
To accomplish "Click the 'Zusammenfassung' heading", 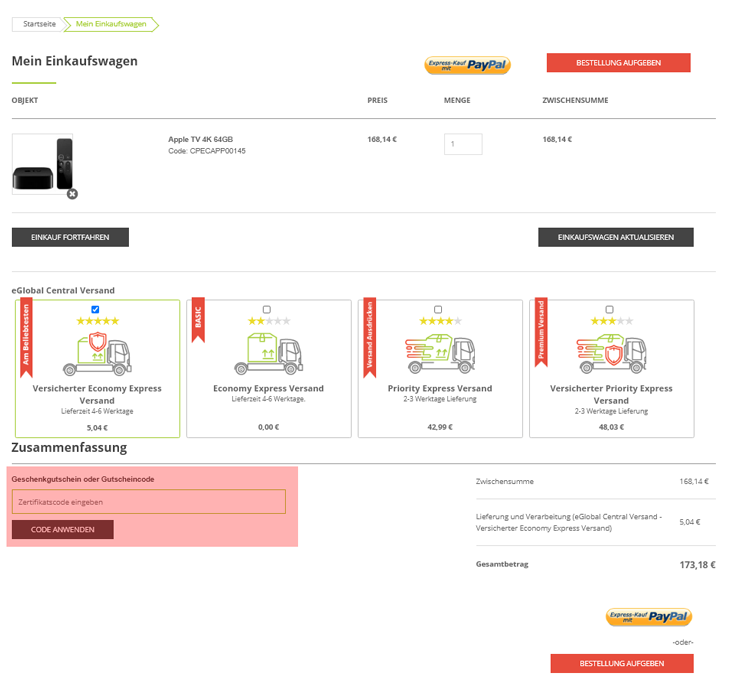I will tap(69, 447).
